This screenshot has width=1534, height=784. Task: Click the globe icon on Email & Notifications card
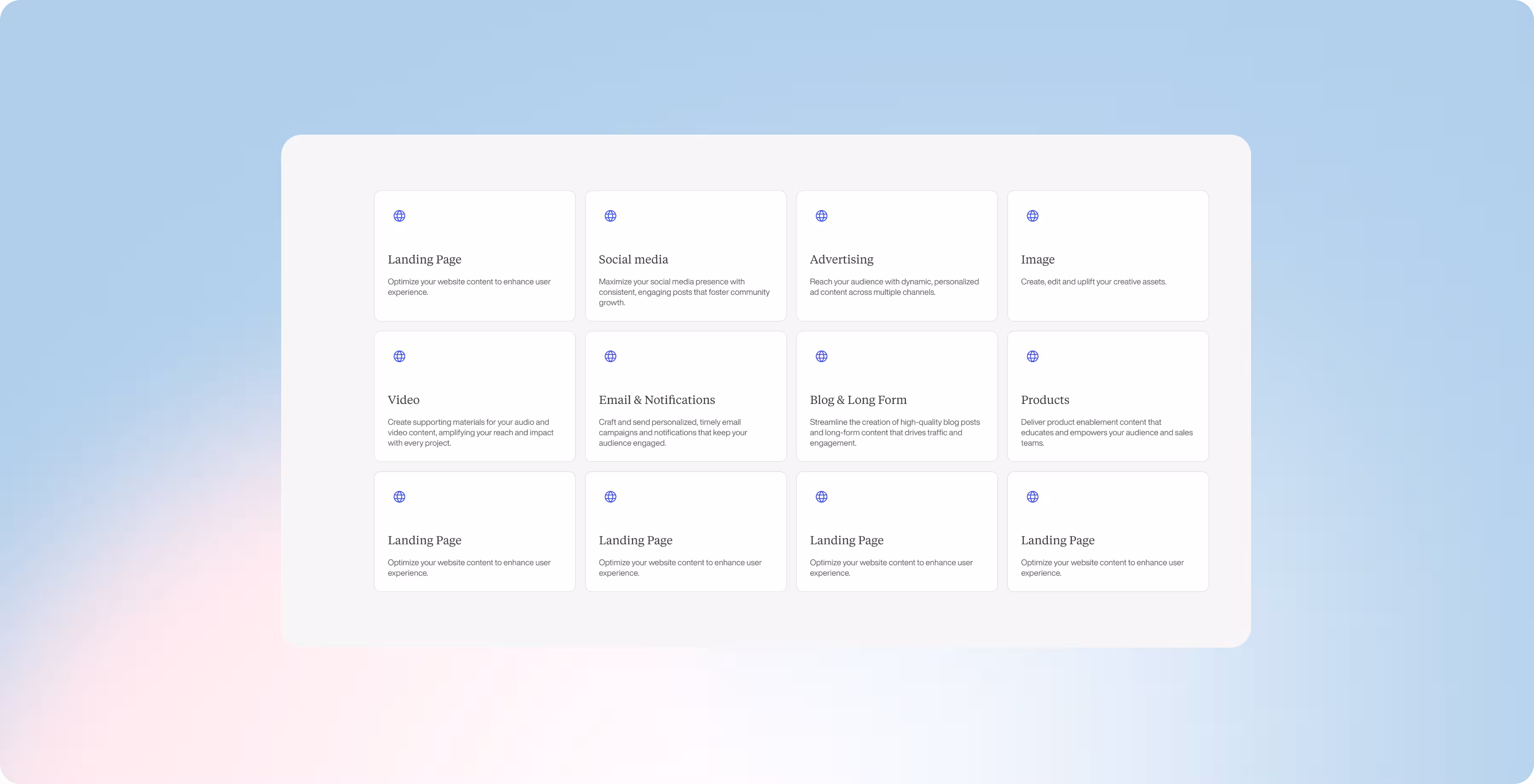(x=610, y=356)
